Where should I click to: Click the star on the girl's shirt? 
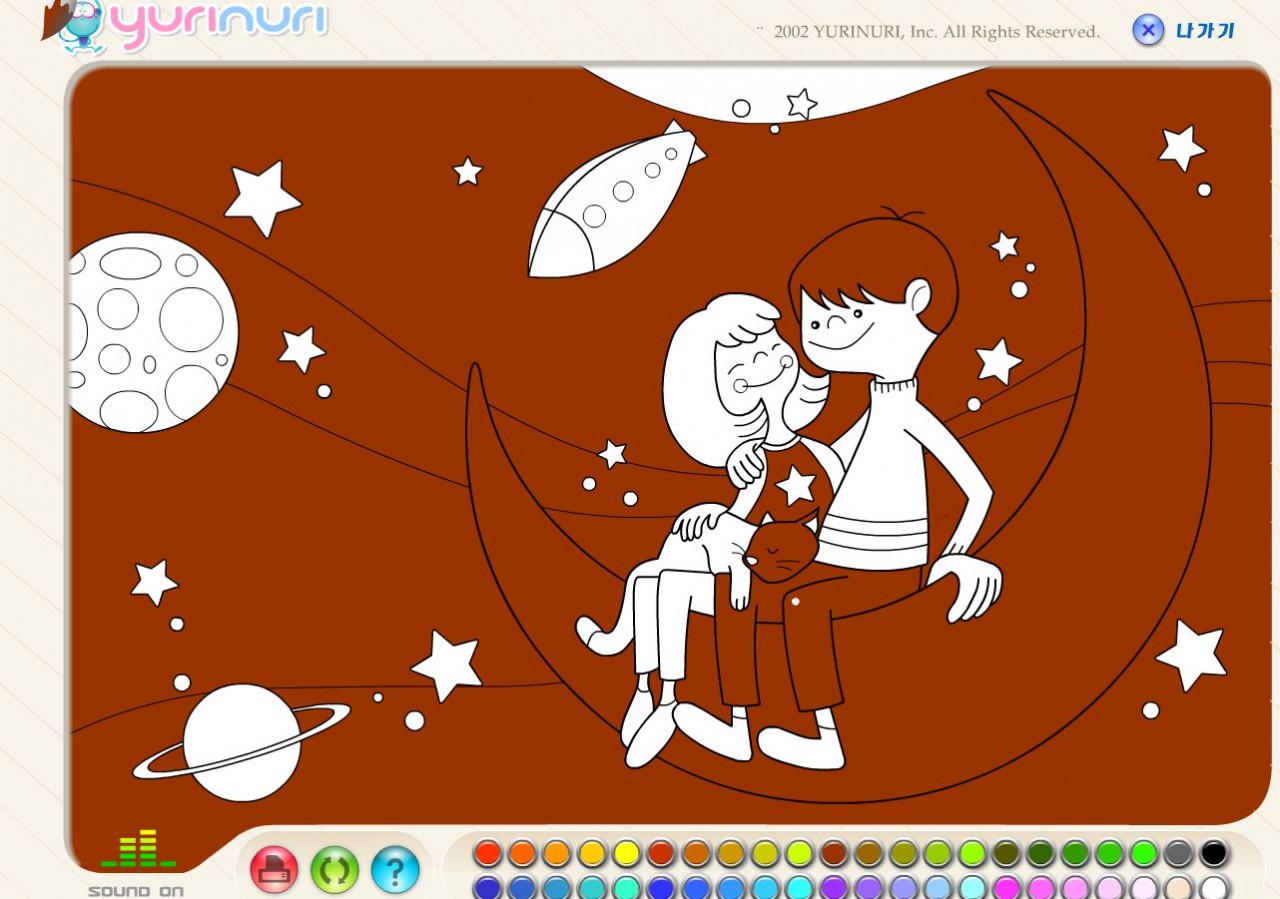click(x=796, y=486)
